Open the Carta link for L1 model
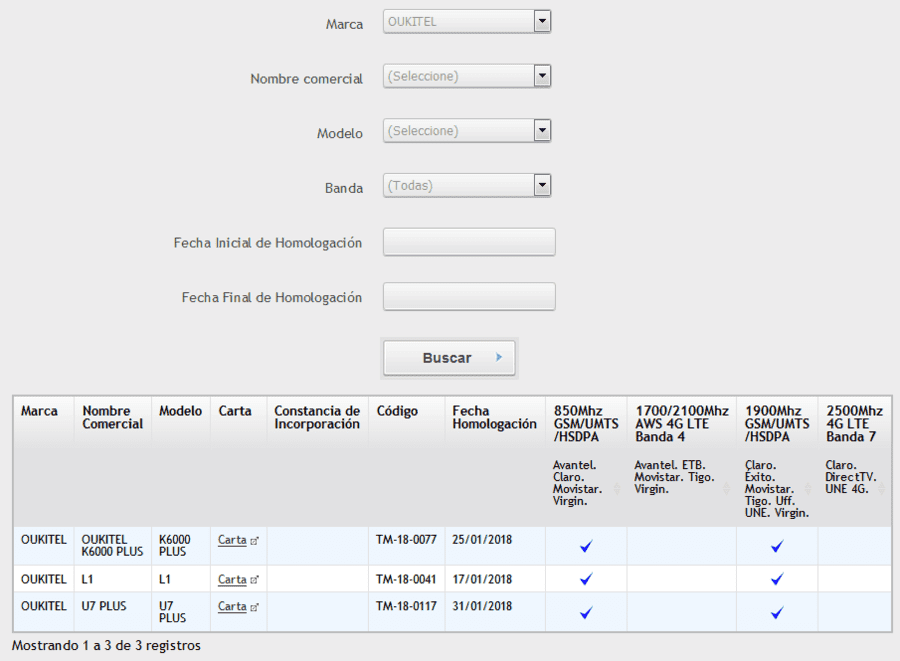 click(232, 580)
